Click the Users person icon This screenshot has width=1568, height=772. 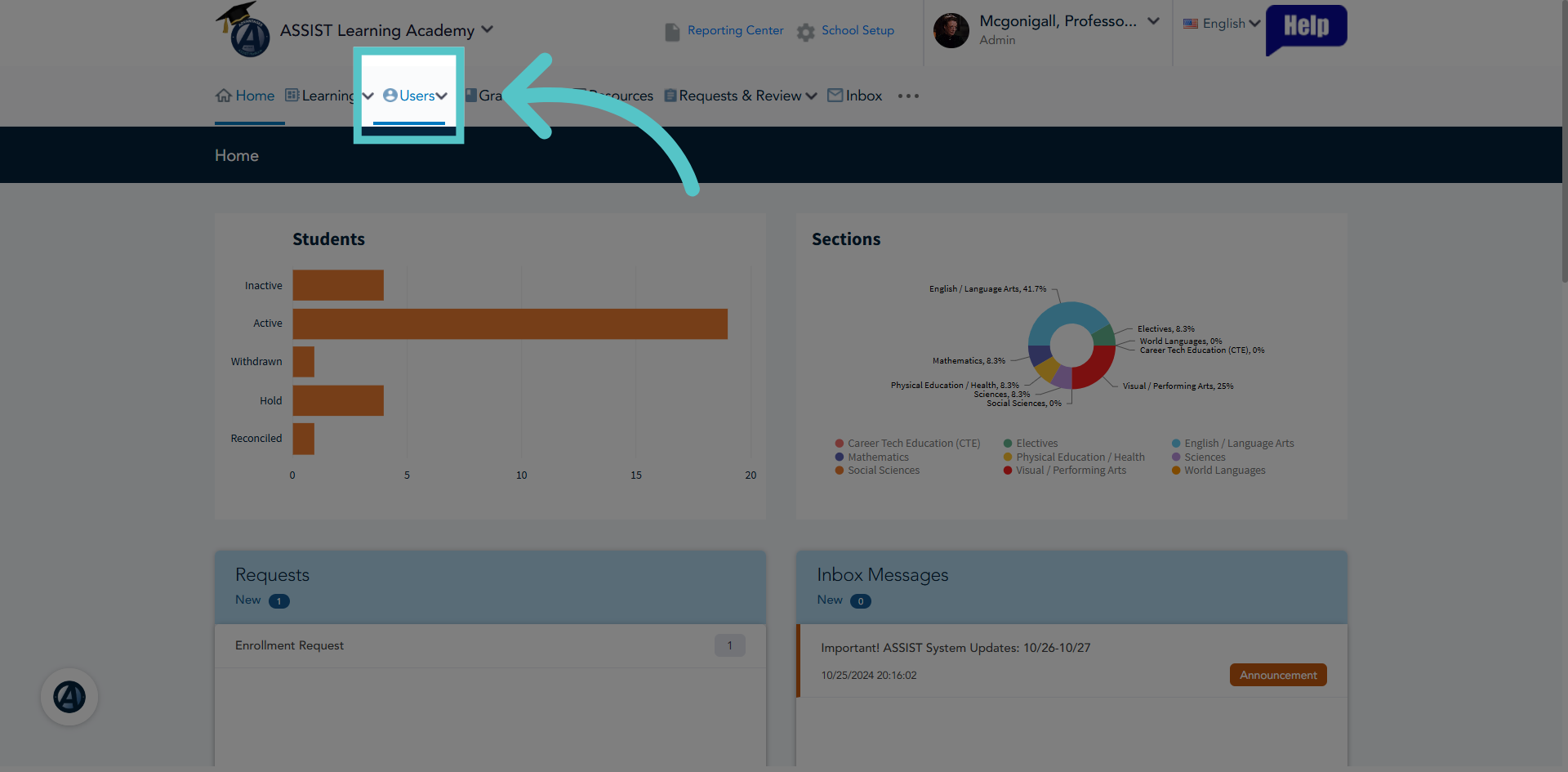point(390,96)
